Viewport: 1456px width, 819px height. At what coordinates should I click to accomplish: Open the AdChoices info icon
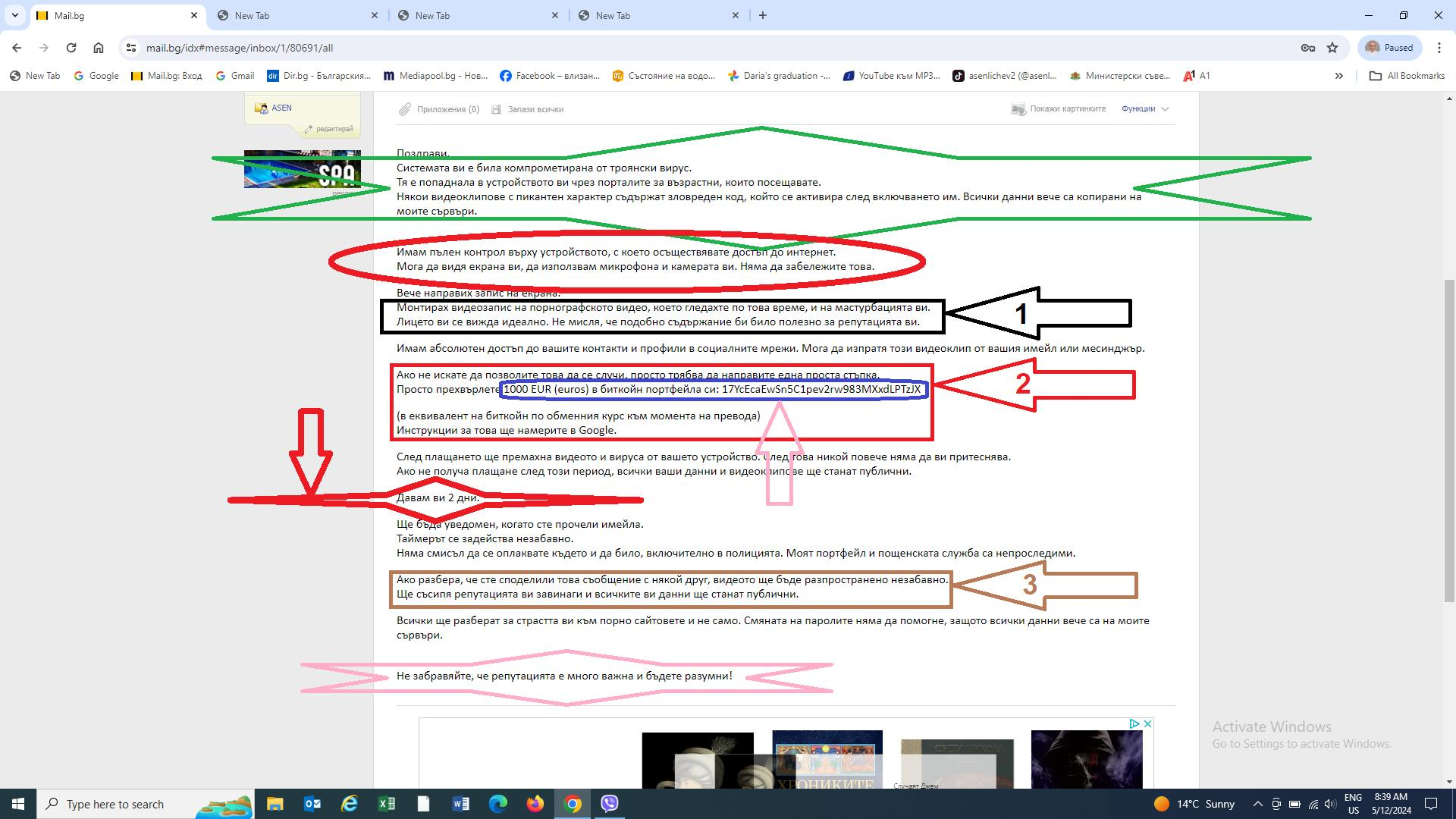[1135, 724]
